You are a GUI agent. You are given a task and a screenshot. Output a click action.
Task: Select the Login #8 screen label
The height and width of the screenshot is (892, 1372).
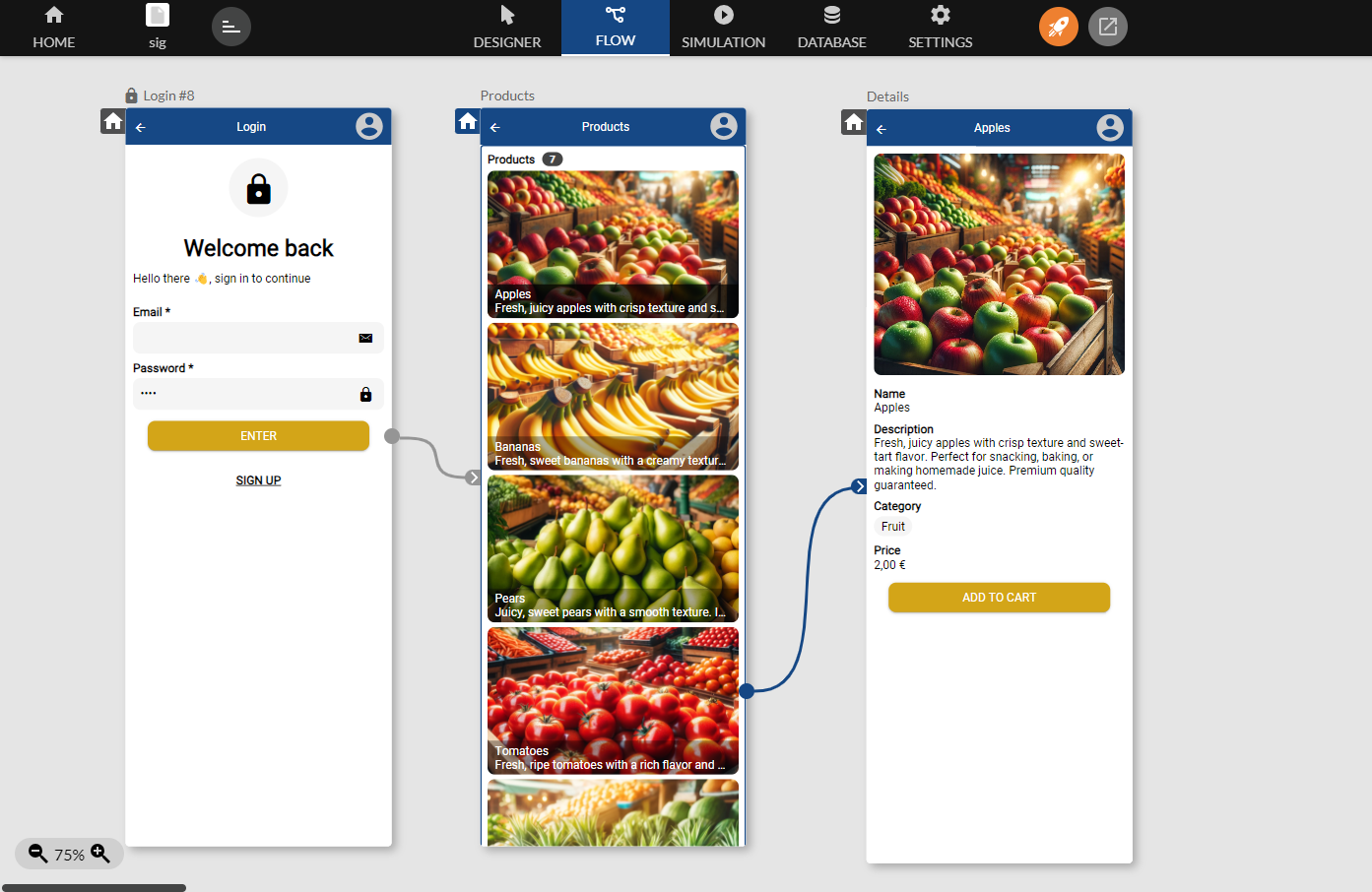coord(168,96)
